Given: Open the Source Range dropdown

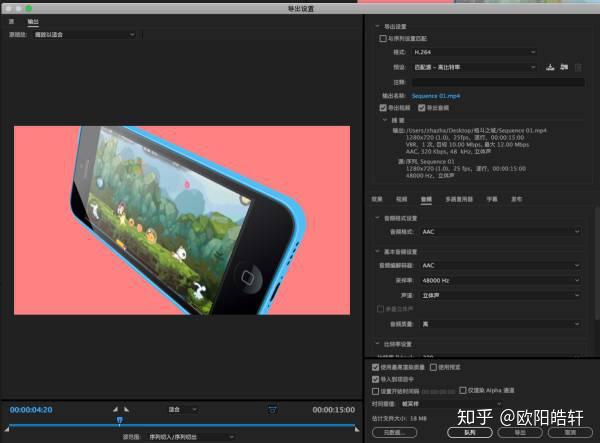Looking at the screenshot, I should point(191,437).
